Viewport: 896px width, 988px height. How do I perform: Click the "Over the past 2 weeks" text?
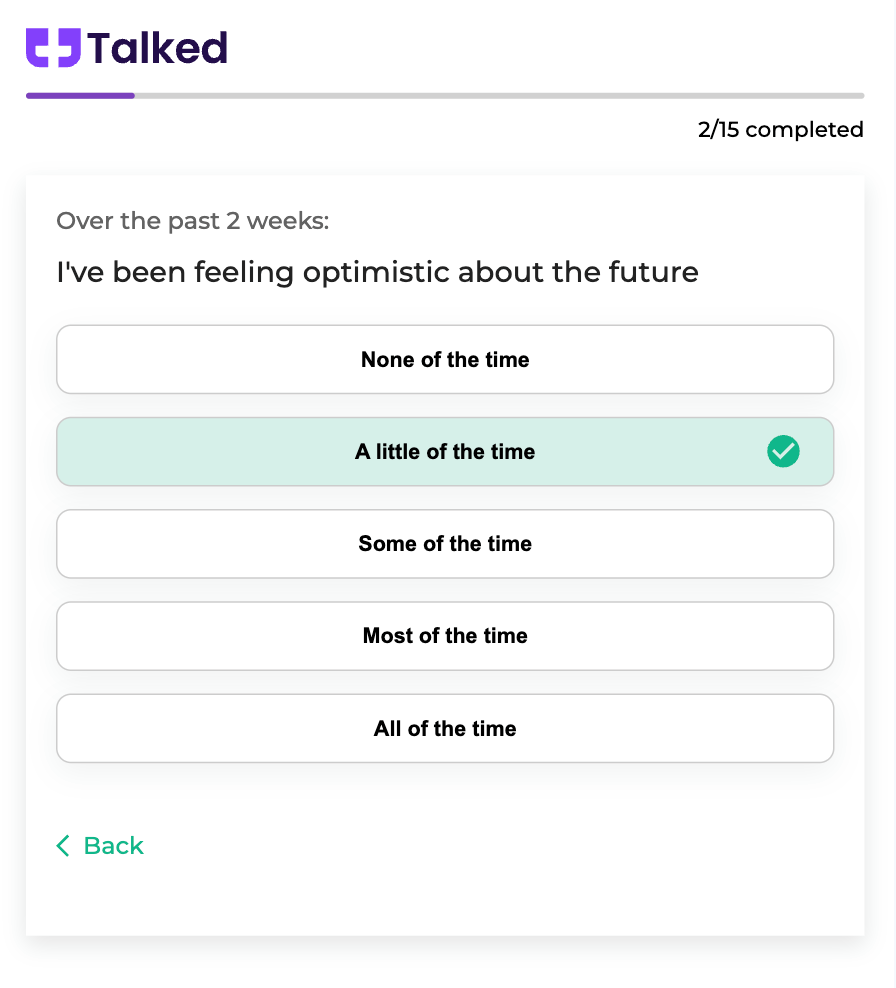(193, 221)
